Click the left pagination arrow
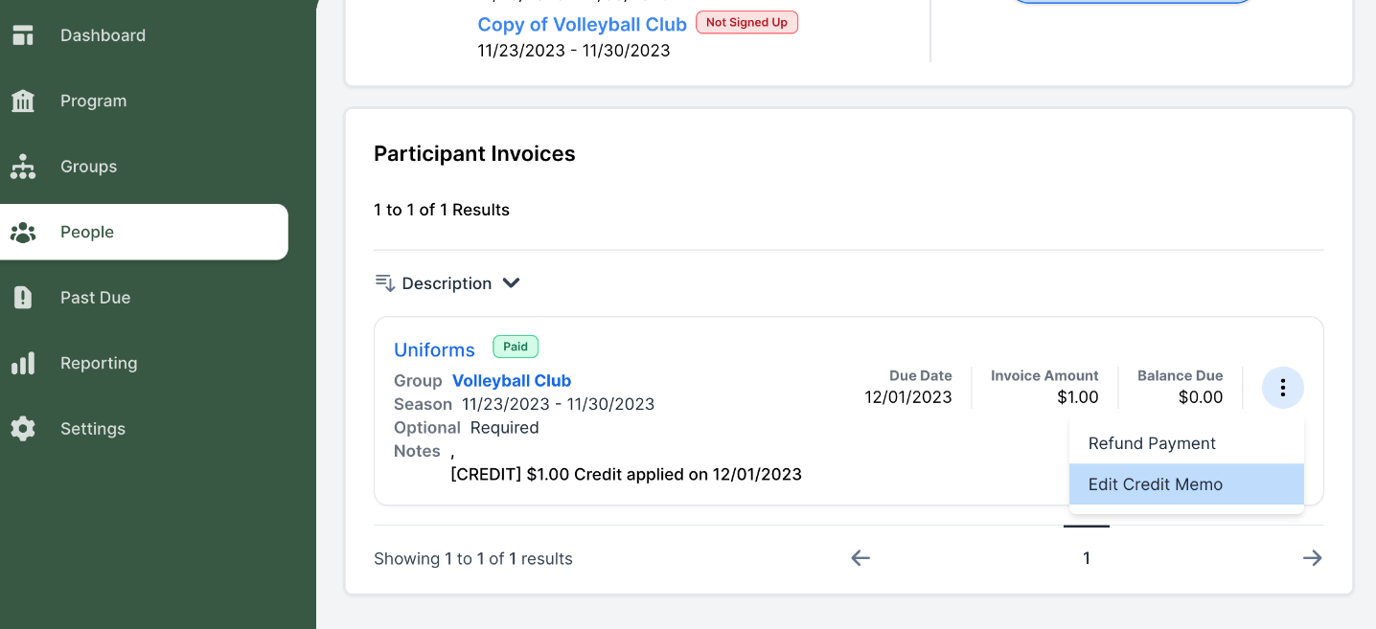This screenshot has width=1376, height=629. (860, 558)
